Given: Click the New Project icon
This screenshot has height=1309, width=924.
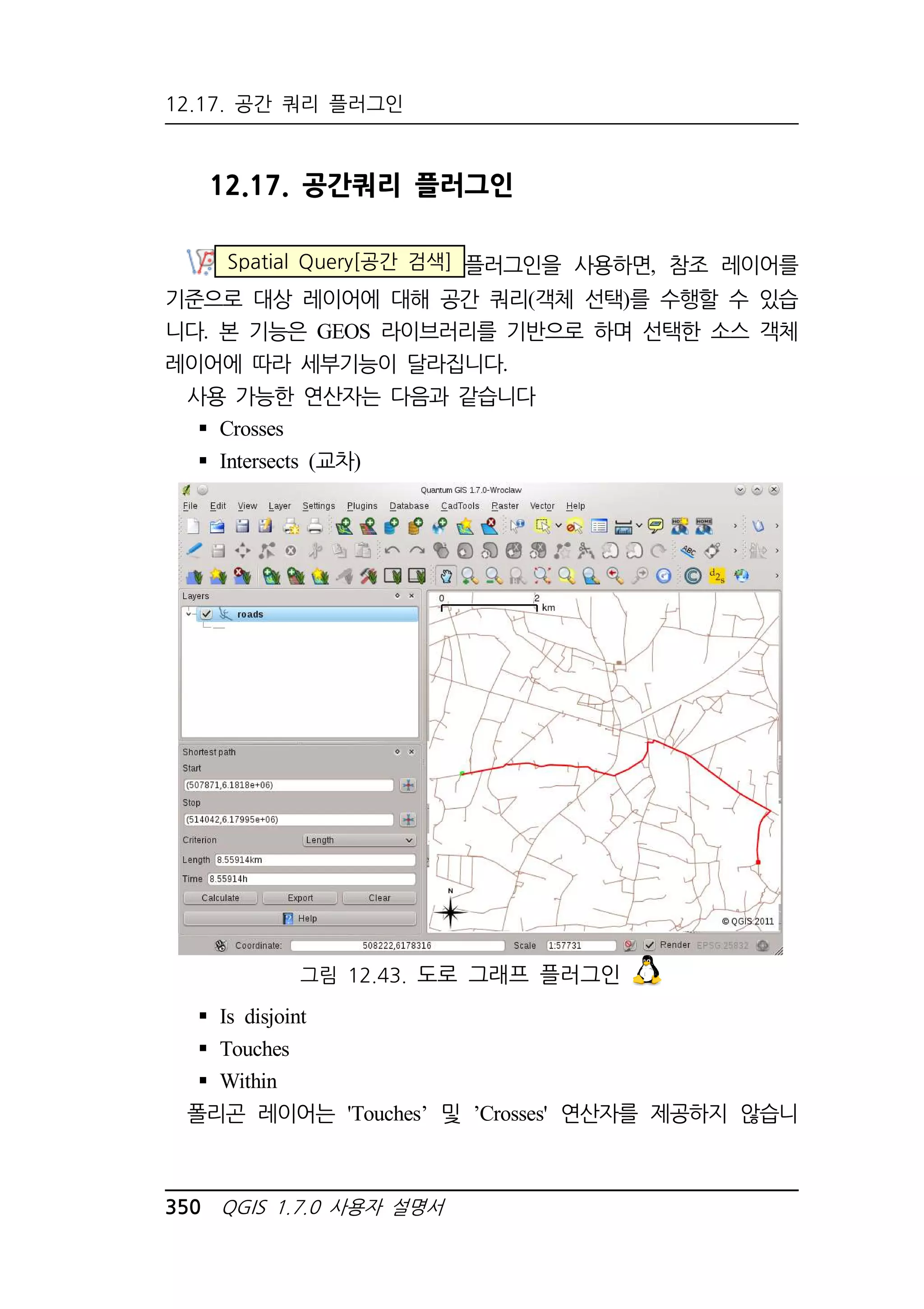Looking at the screenshot, I should pyautogui.click(x=193, y=526).
